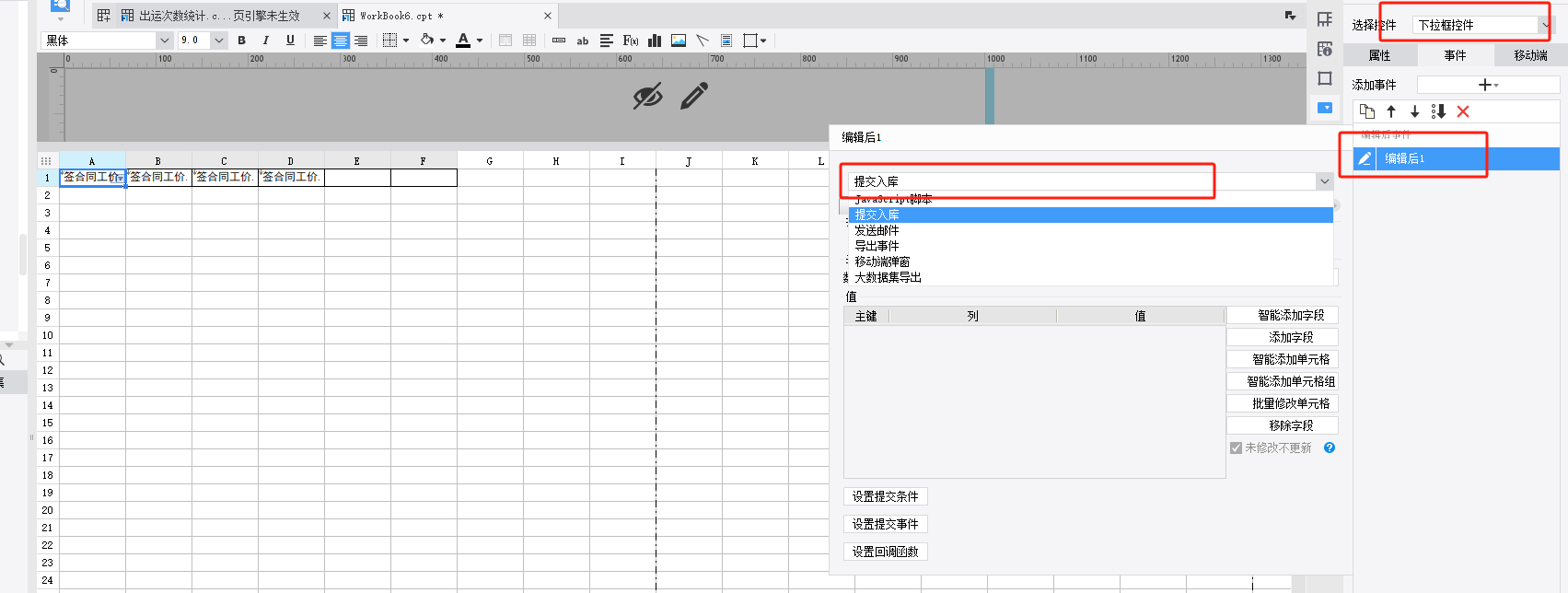Select 导出事件 from the dropdown list

[x=1090, y=246]
